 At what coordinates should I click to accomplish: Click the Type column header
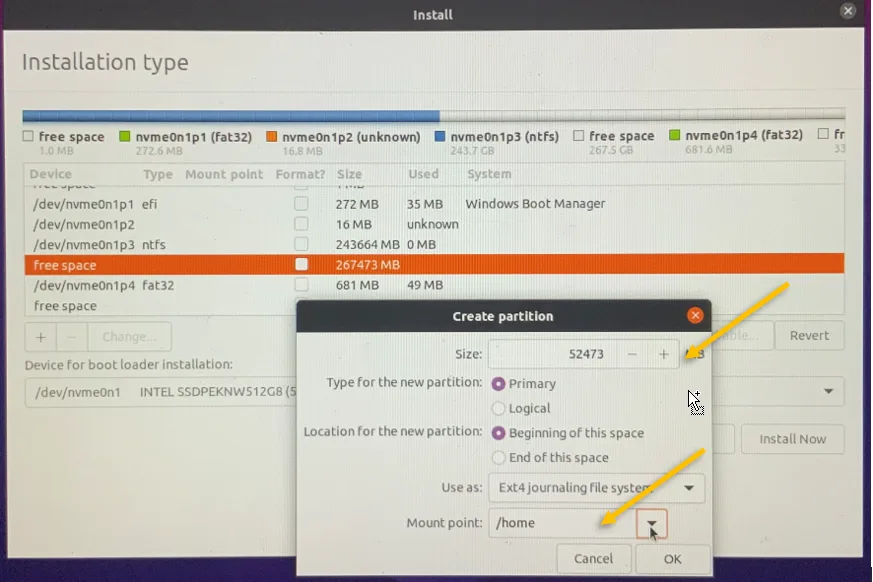pyautogui.click(x=158, y=174)
